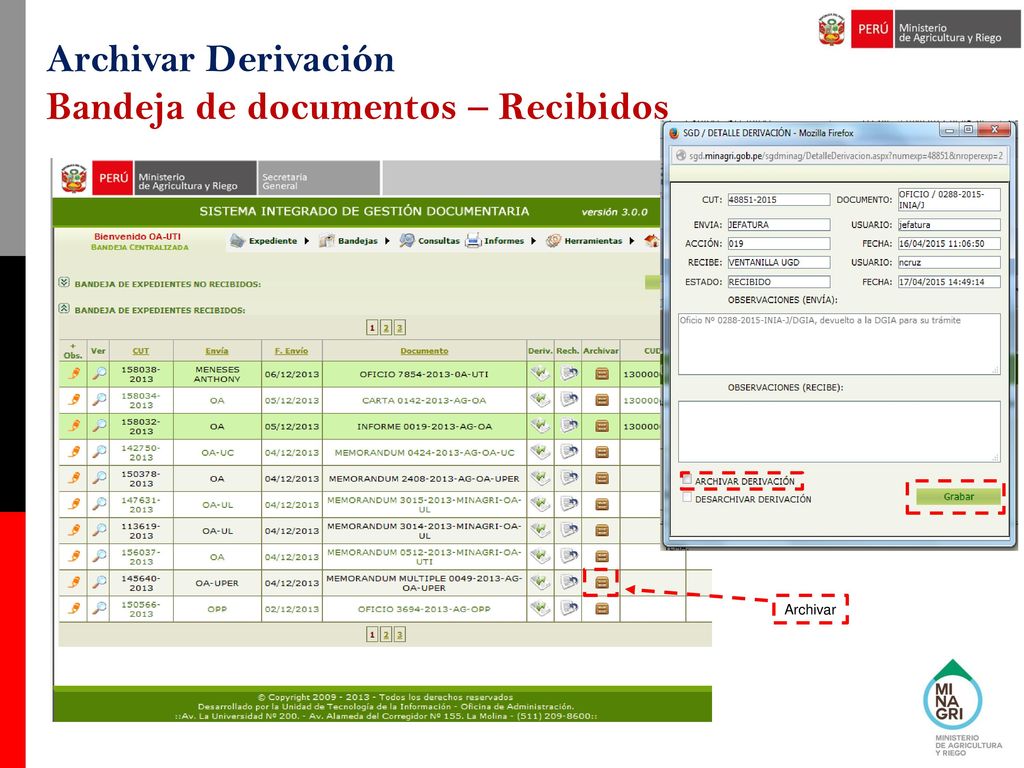
Task: Click Observaciones (Envía) text area
Action: [x=839, y=344]
